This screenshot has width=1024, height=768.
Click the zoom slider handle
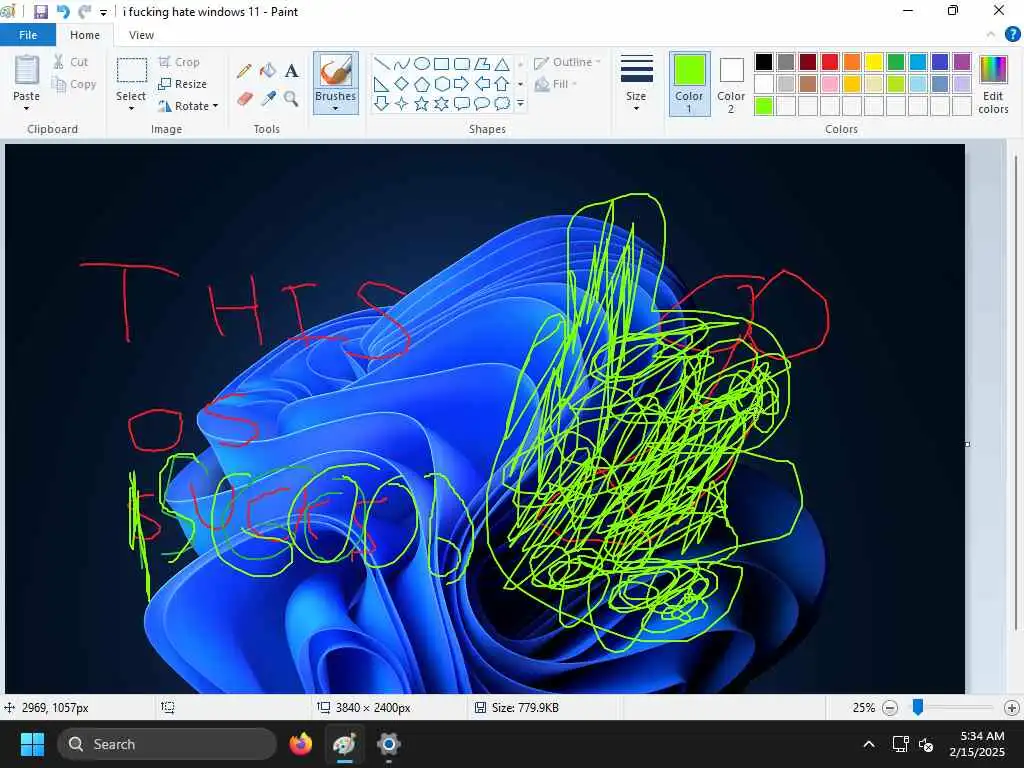pyautogui.click(x=918, y=707)
